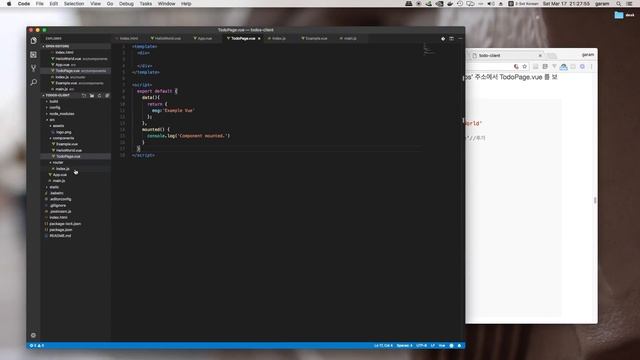
Task: Collapse the components folder
Action: [63, 138]
